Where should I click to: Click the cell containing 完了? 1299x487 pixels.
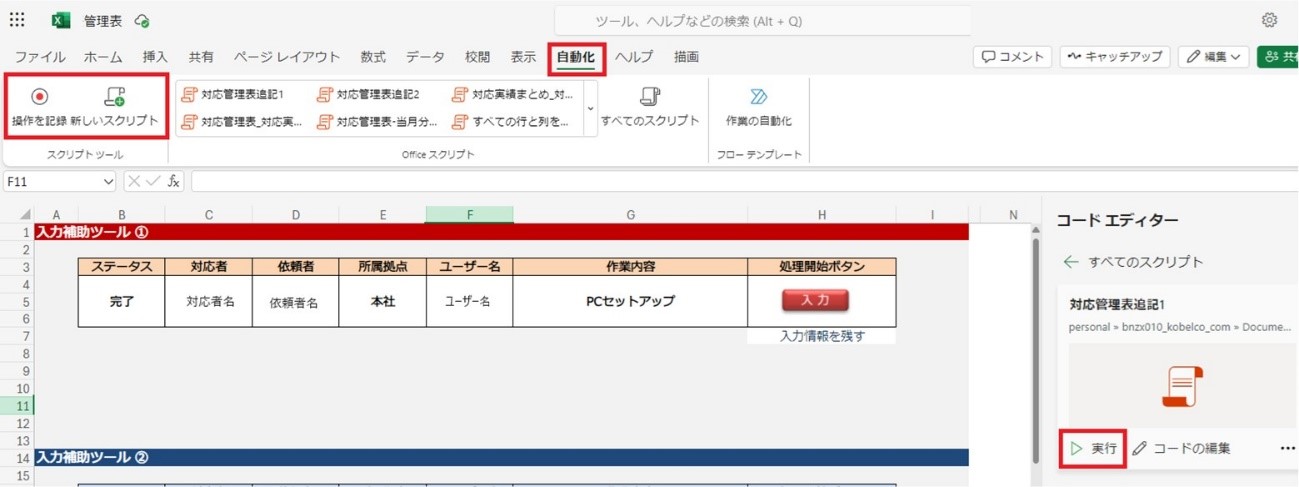(x=121, y=301)
